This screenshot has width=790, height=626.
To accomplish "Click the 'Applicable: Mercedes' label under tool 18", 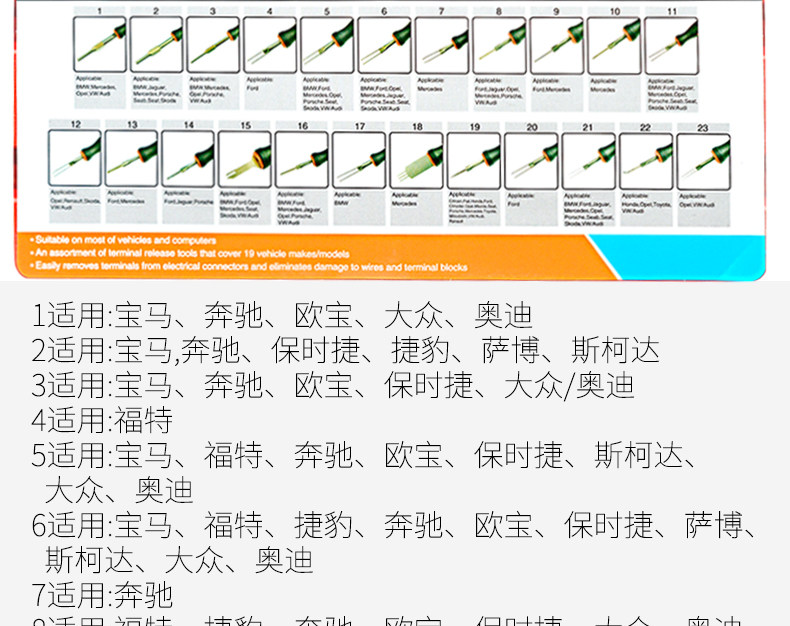I will click(x=406, y=200).
